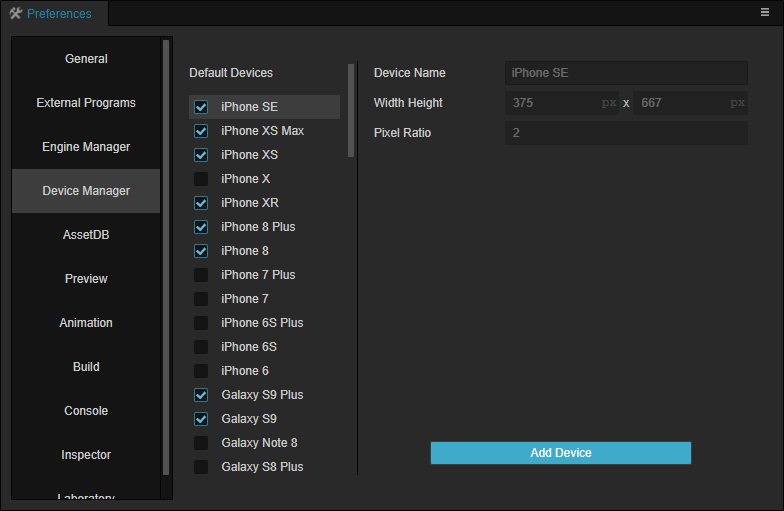This screenshot has width=784, height=511.
Task: Uncheck the iPhone SE checkbox
Action: point(201,107)
